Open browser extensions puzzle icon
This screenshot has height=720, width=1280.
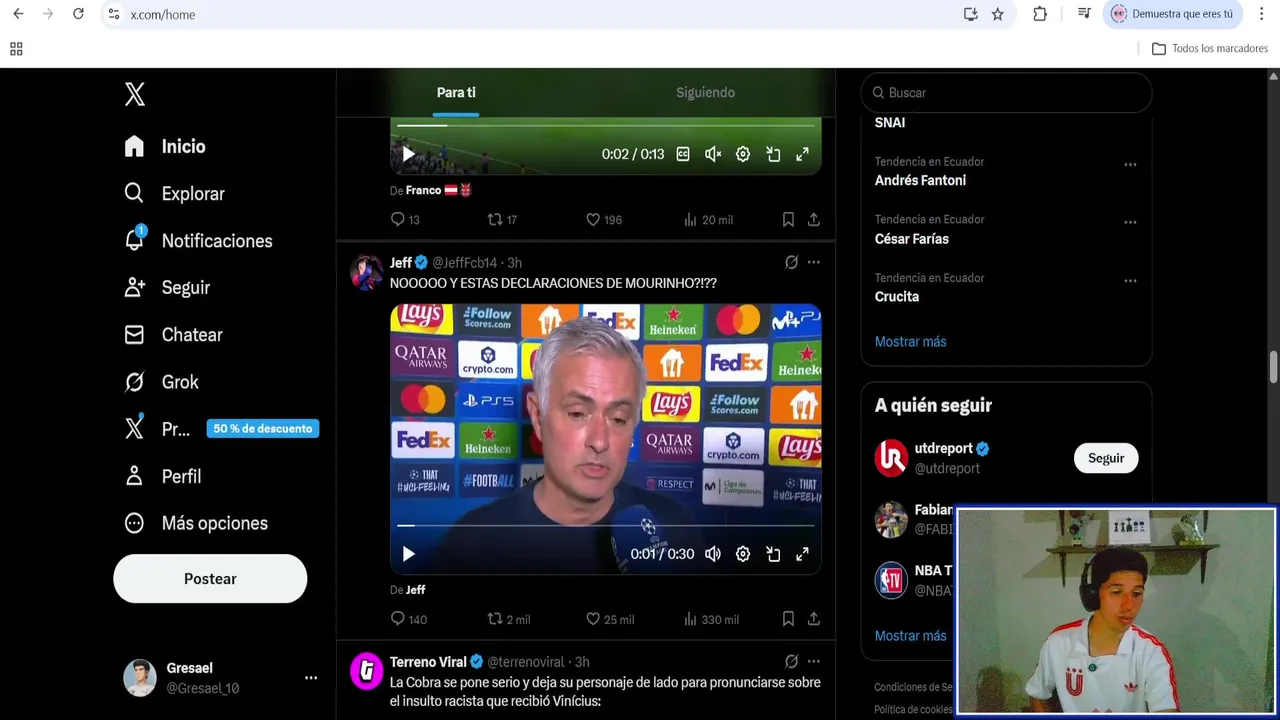point(1040,14)
